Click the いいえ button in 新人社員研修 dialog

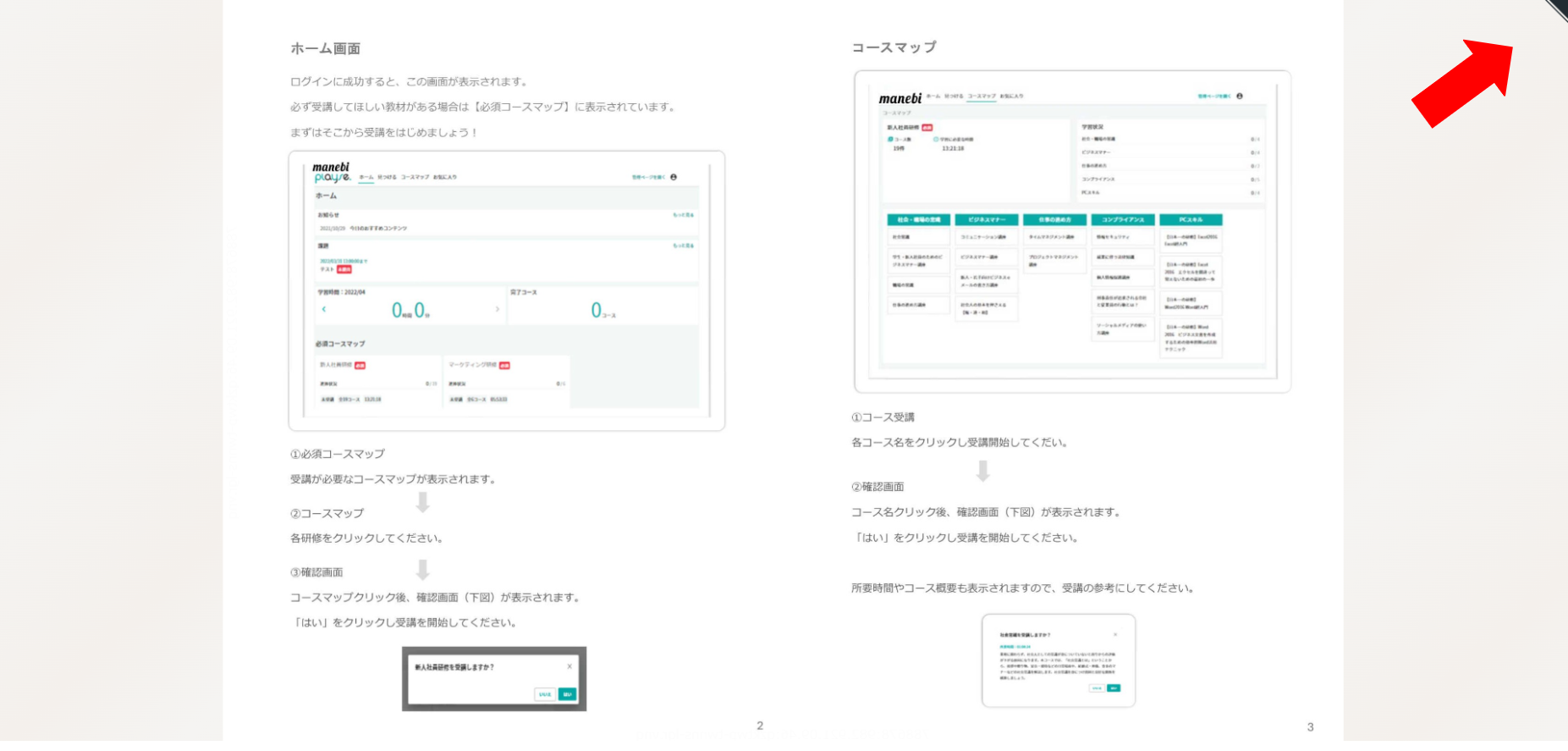[x=545, y=694]
